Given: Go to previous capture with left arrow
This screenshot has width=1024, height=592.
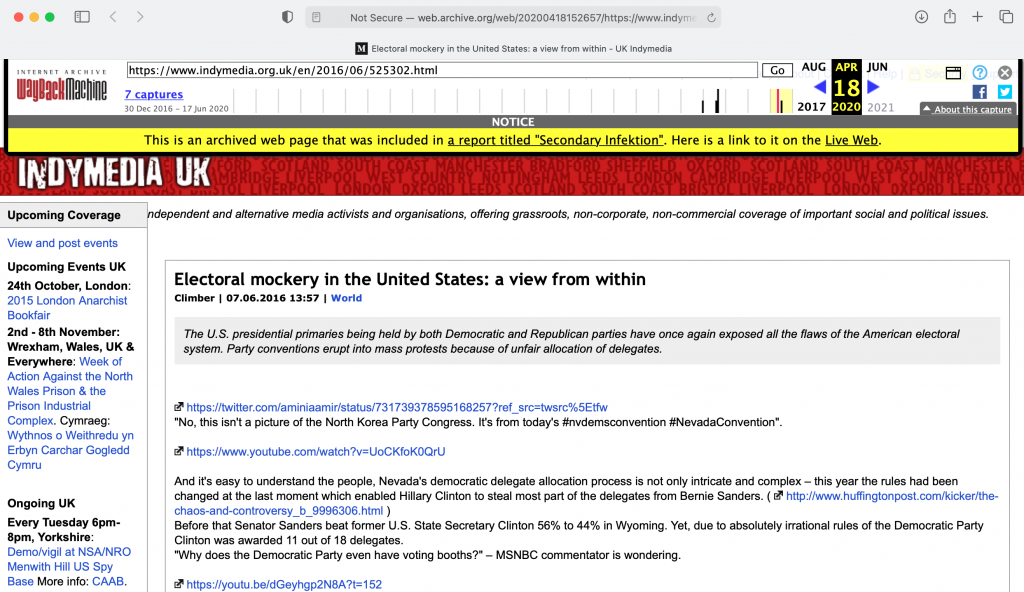Looking at the screenshot, I should click(x=820, y=87).
